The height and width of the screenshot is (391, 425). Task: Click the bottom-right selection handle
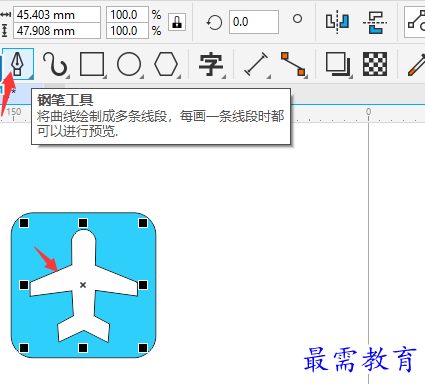143,348
